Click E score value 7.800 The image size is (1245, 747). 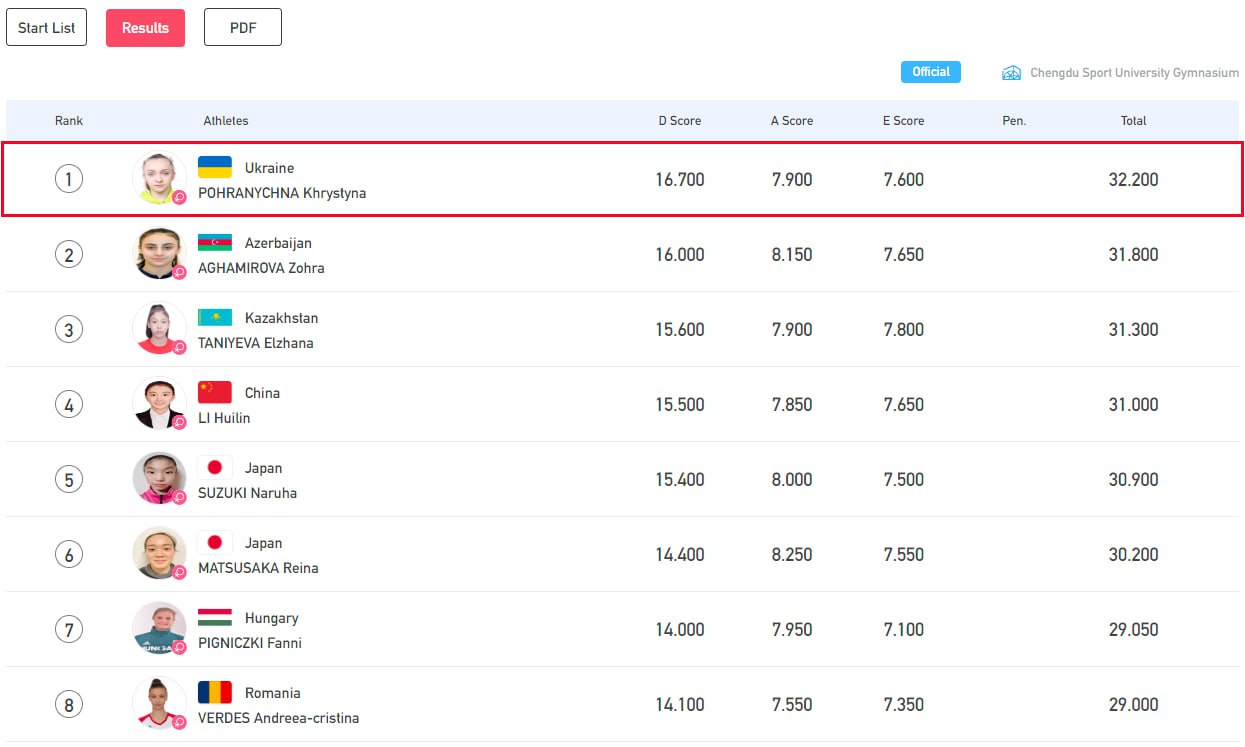click(x=904, y=330)
